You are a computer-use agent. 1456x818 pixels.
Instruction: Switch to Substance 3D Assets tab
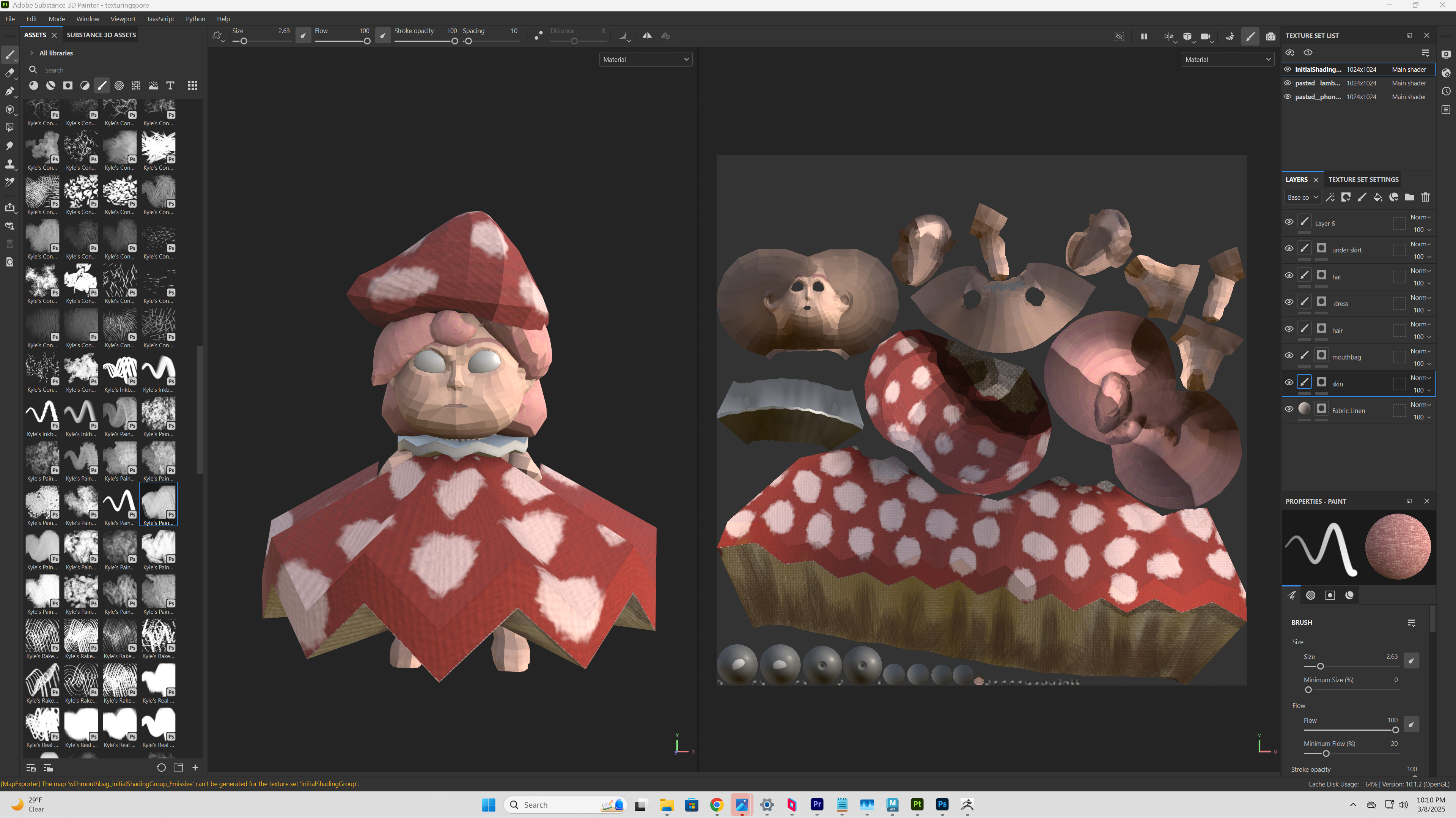(x=101, y=35)
